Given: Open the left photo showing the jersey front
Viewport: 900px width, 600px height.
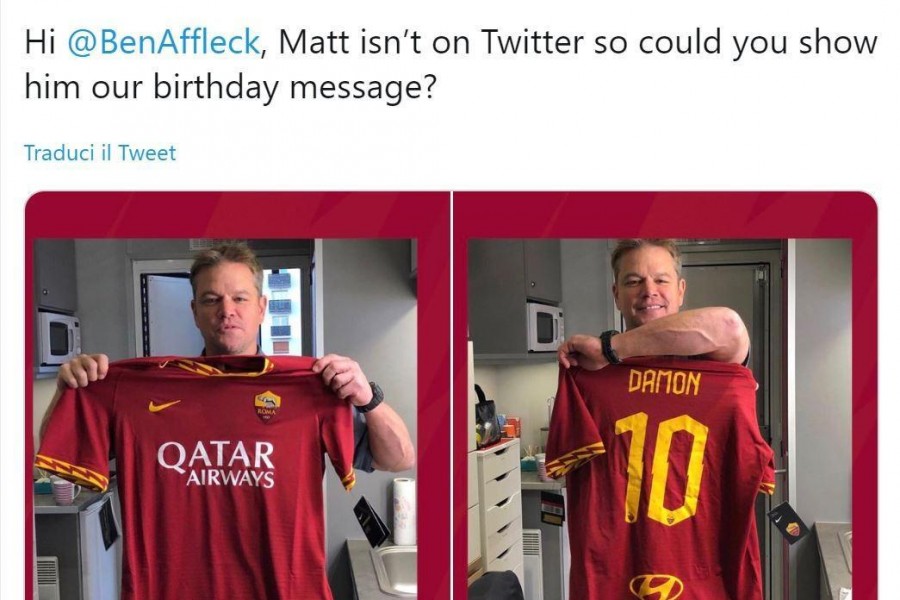Looking at the screenshot, I should coord(238,395).
